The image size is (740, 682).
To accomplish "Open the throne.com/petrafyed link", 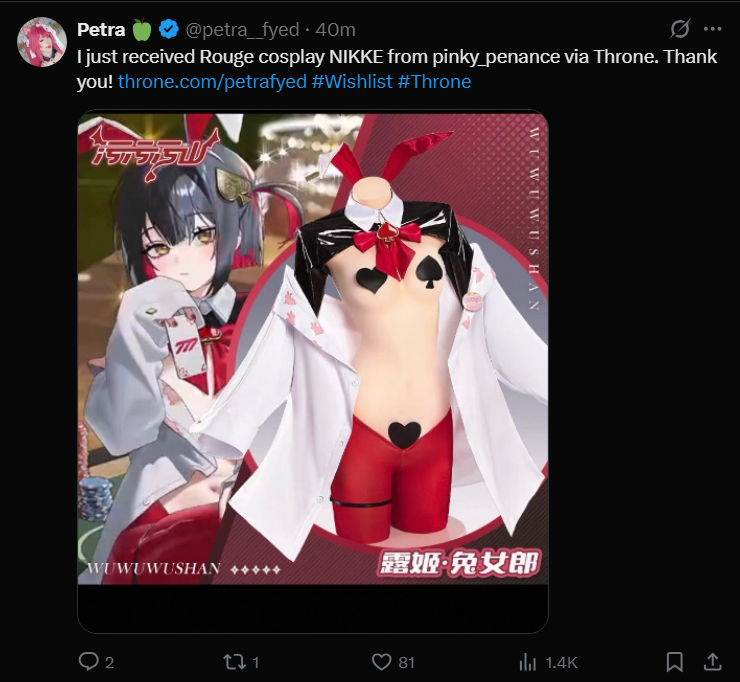I will pyautogui.click(x=212, y=82).
